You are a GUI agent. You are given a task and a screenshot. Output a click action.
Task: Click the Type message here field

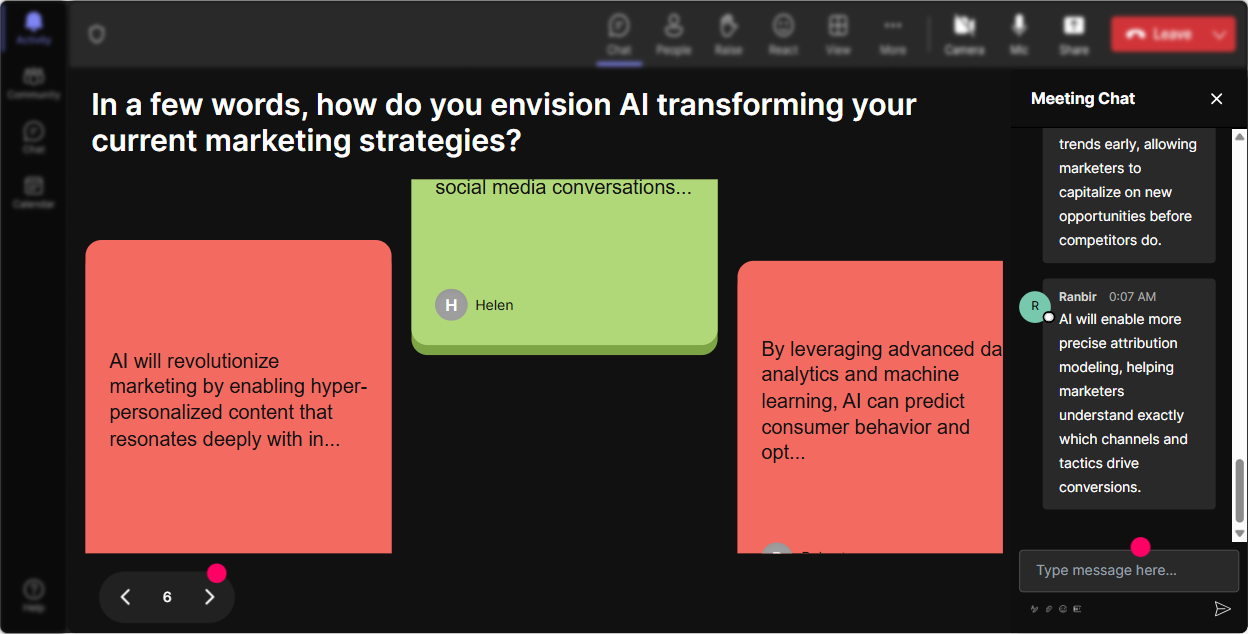click(x=1128, y=571)
